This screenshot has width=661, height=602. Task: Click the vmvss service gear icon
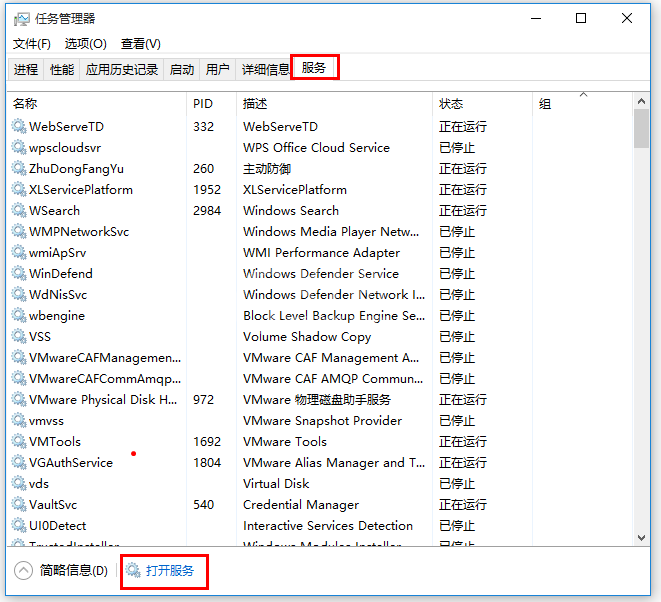(x=19, y=420)
